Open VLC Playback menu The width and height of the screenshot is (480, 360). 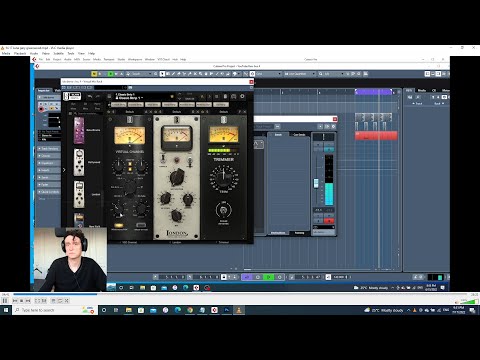pyautogui.click(x=20, y=53)
